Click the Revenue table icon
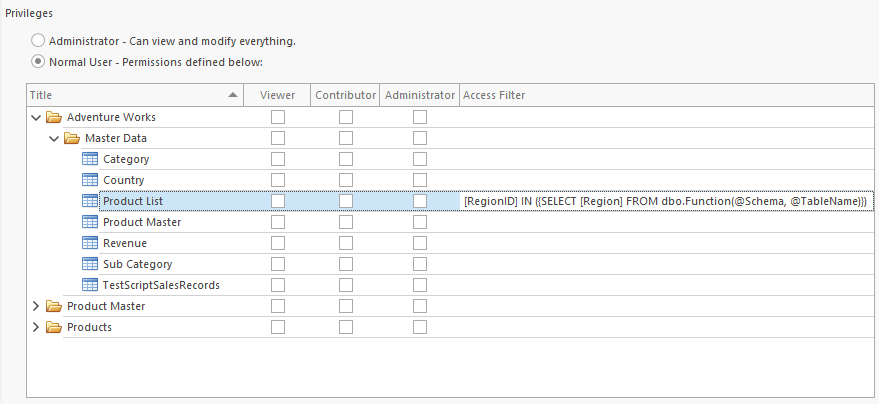This screenshot has height=404, width=879. [90, 243]
